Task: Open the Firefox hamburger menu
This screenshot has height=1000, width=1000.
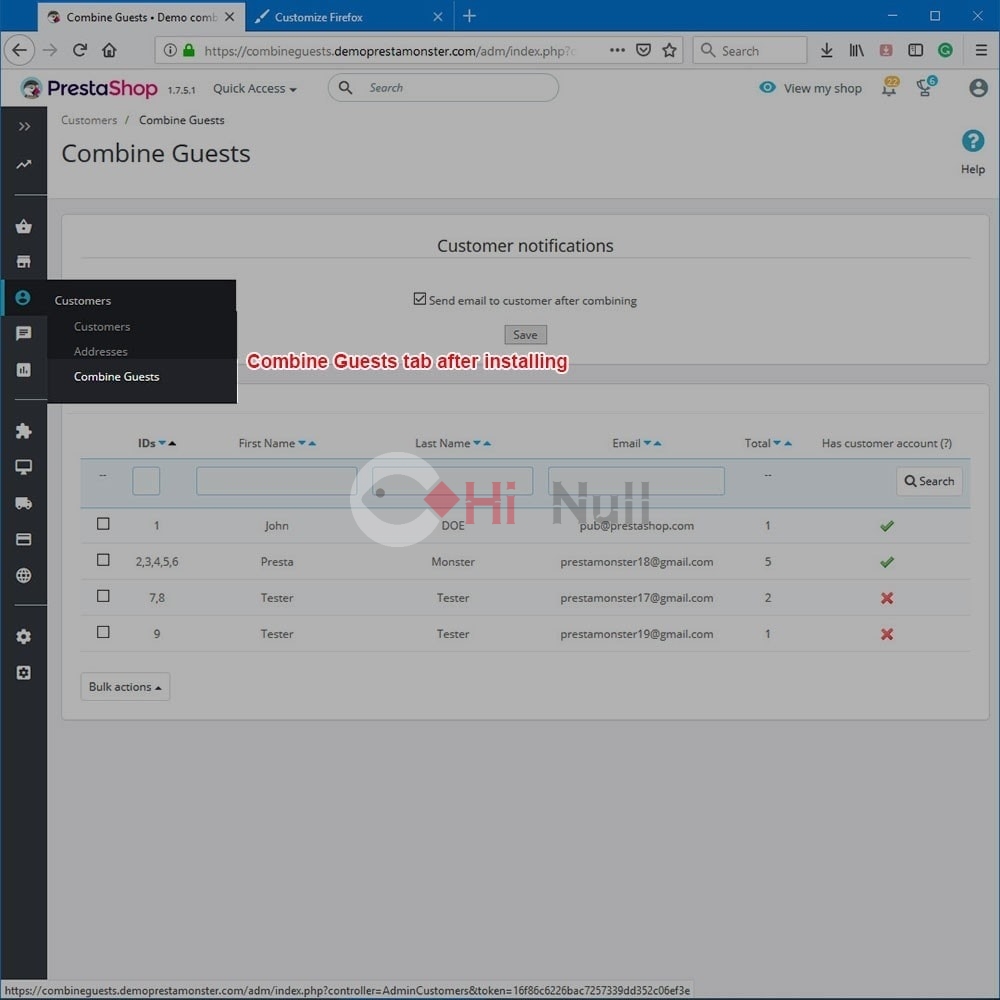Action: [981, 50]
